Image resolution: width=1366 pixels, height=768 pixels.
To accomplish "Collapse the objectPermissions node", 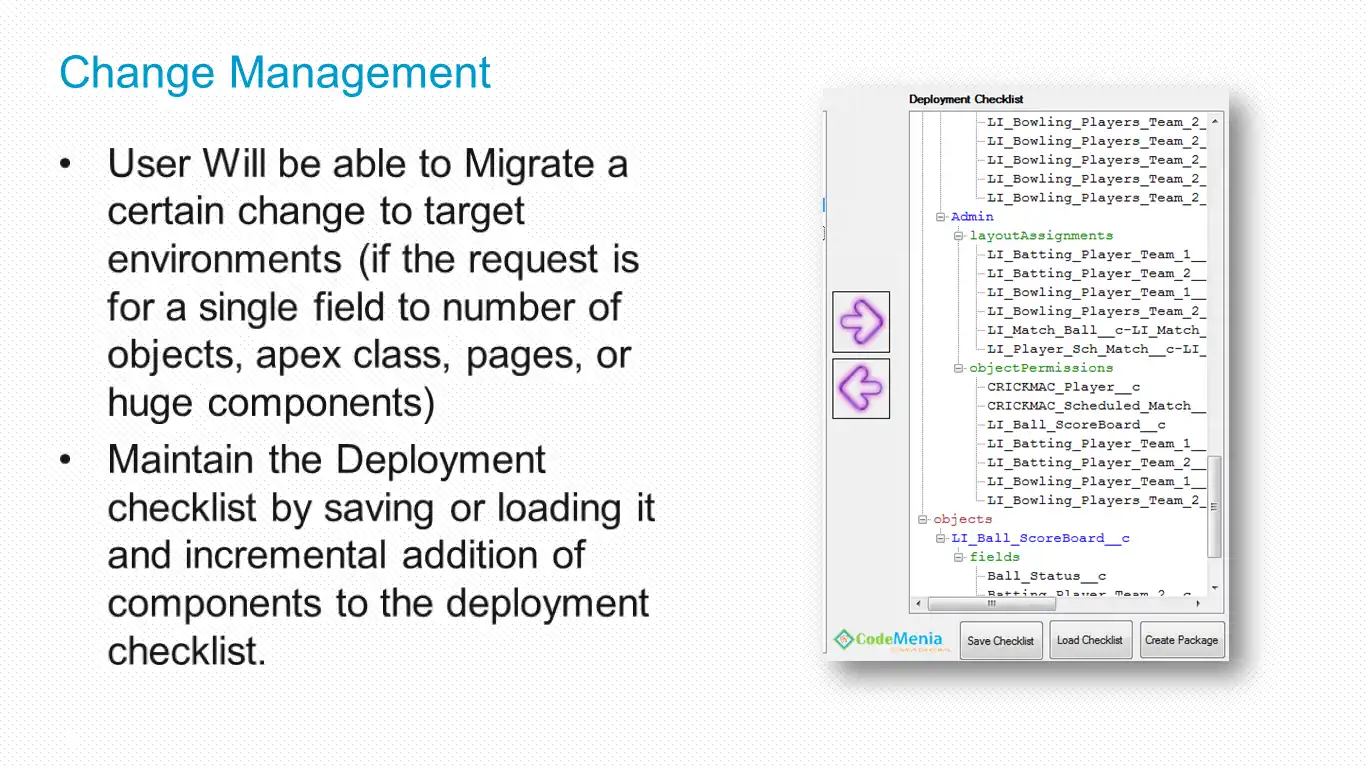I will point(958,368).
